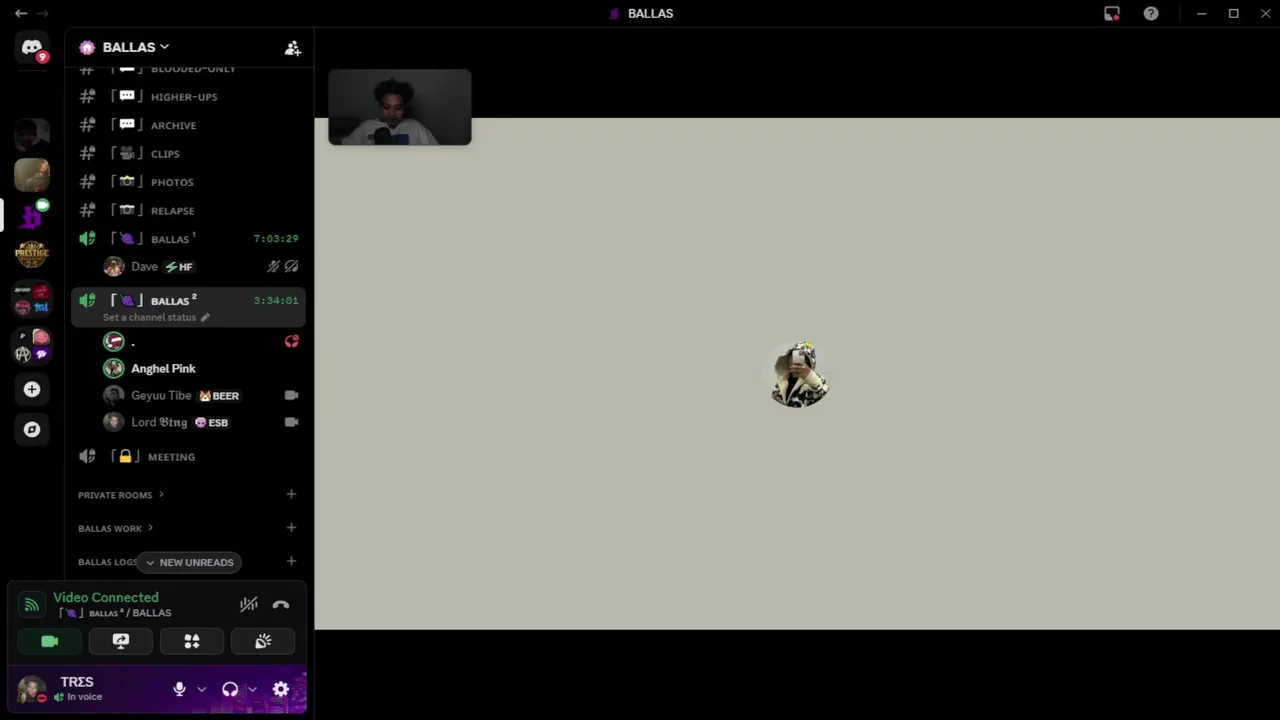Viewport: 1280px width, 720px height.
Task: Open the purple B Ballas server icon
Action: tap(32, 214)
